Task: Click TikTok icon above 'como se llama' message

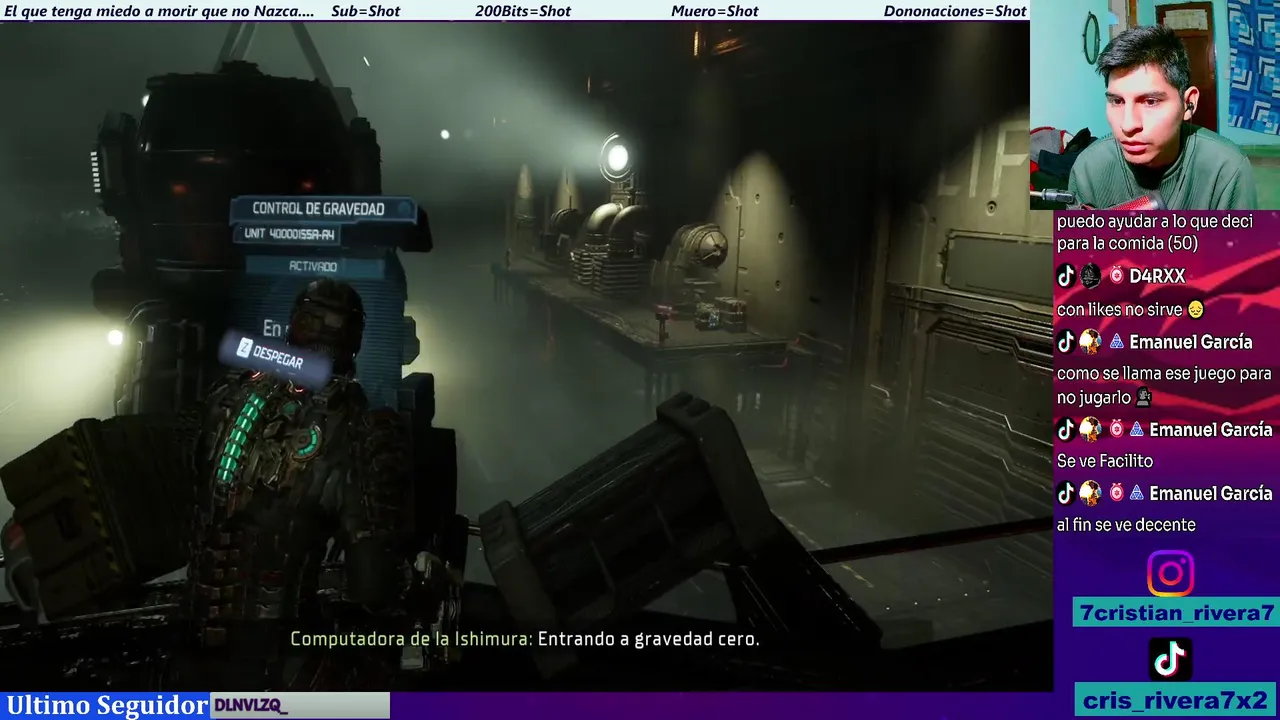Action: point(1066,342)
